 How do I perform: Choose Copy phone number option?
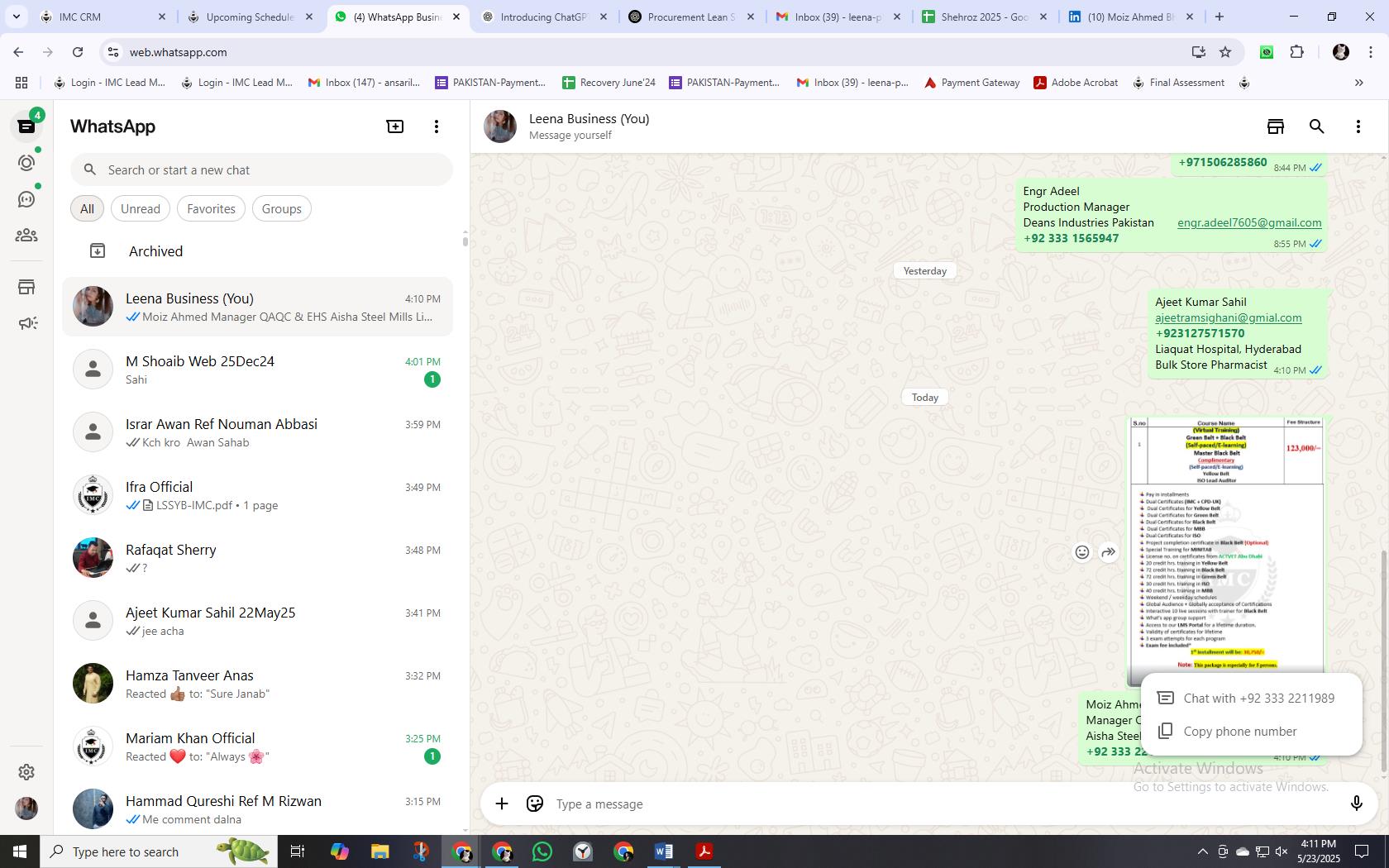(1251, 731)
